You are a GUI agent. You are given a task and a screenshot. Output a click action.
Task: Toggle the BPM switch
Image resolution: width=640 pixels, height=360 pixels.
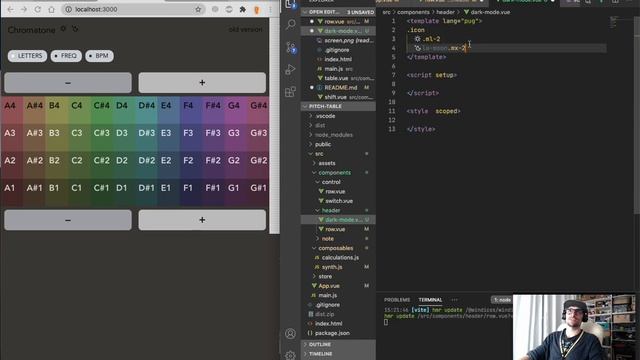pos(99,56)
